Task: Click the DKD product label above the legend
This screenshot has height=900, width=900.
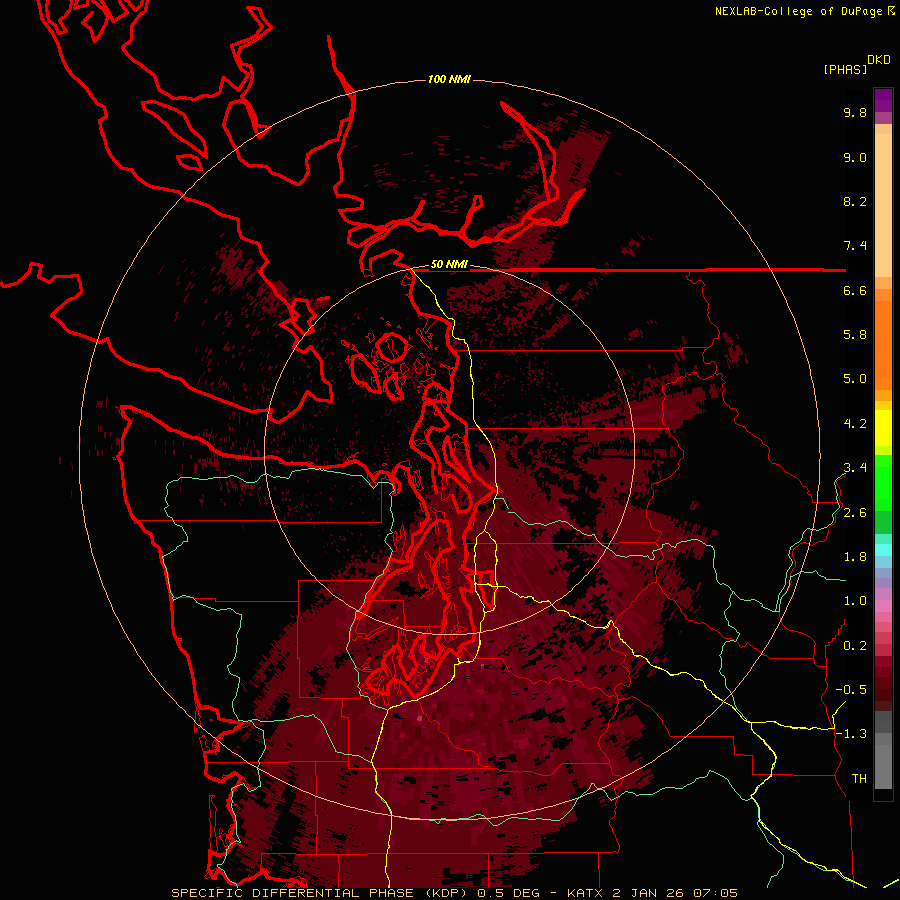Action: click(879, 60)
